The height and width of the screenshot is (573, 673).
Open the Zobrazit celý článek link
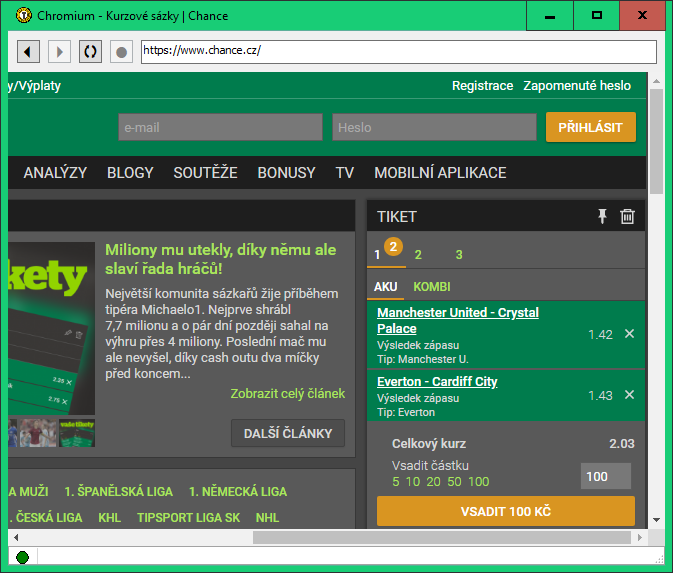pyautogui.click(x=288, y=394)
